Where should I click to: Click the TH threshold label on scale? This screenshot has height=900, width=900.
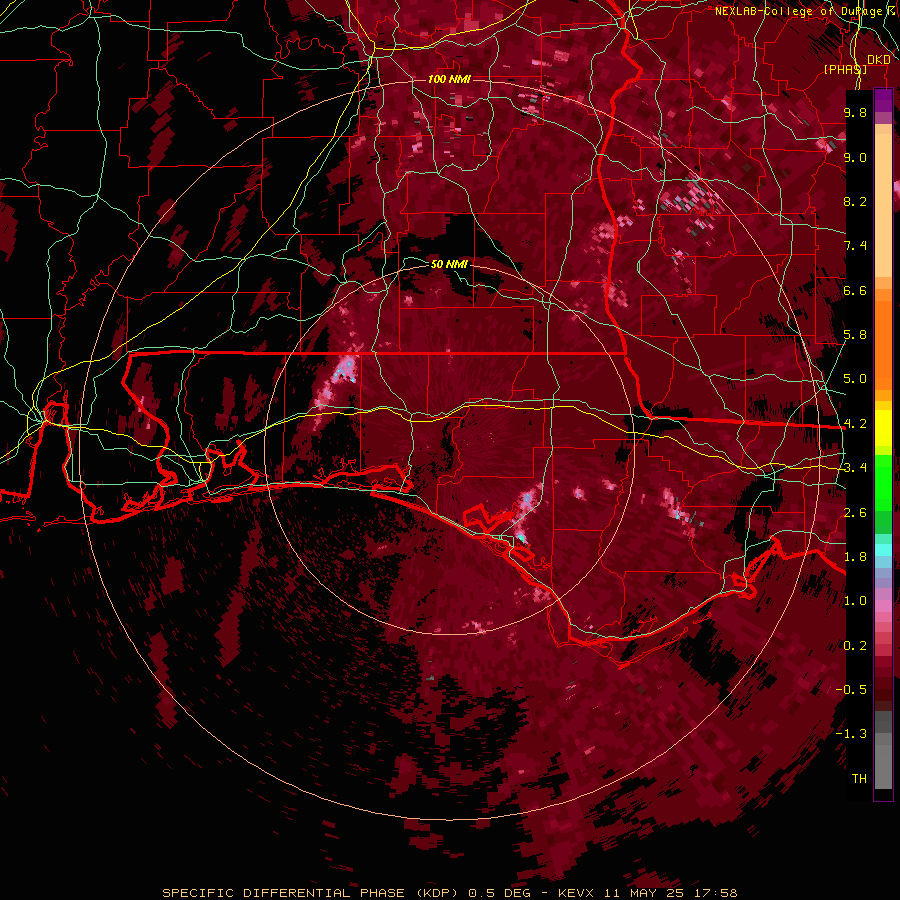tap(859, 779)
